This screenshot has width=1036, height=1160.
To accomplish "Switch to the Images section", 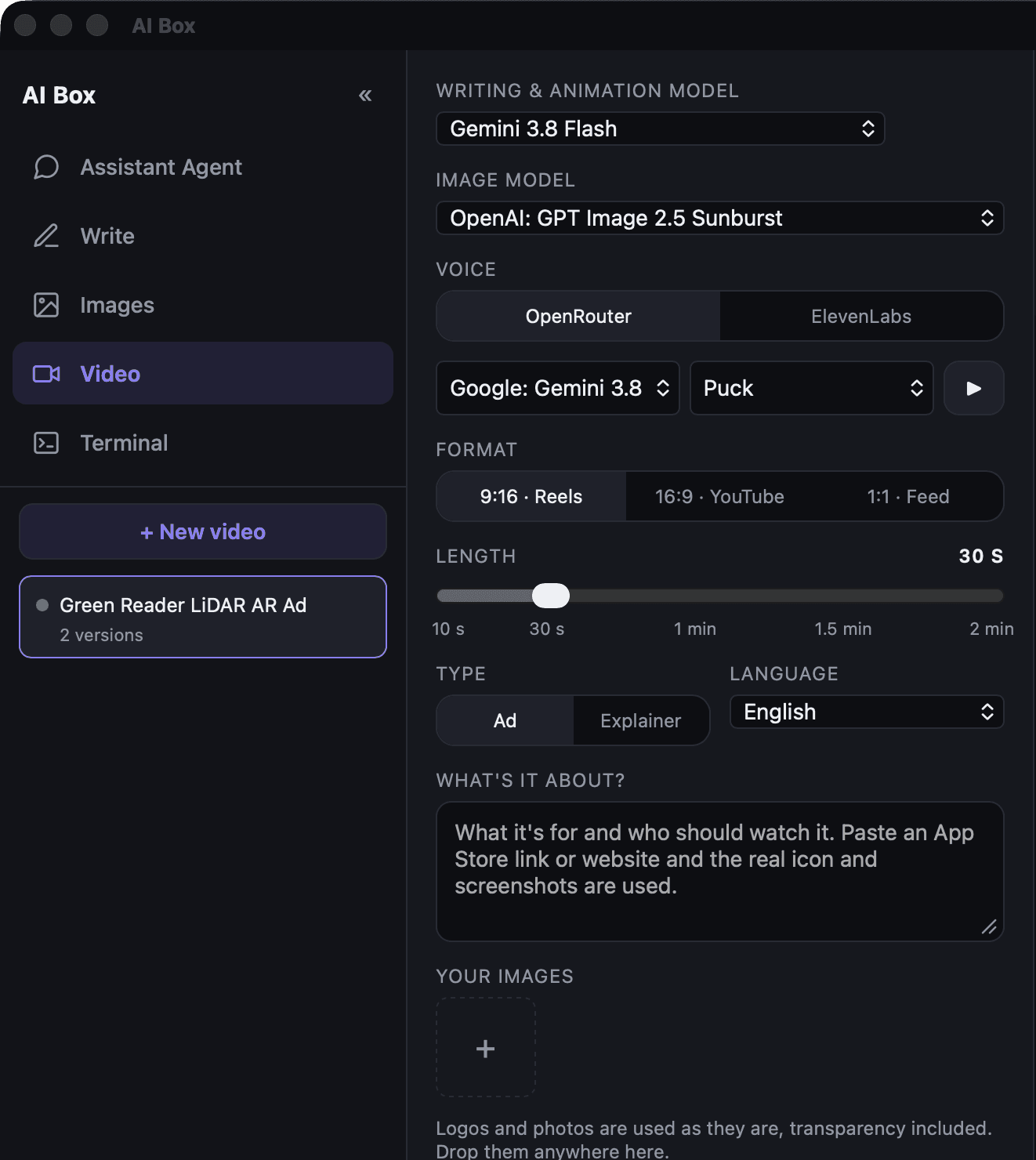I will 203,305.
